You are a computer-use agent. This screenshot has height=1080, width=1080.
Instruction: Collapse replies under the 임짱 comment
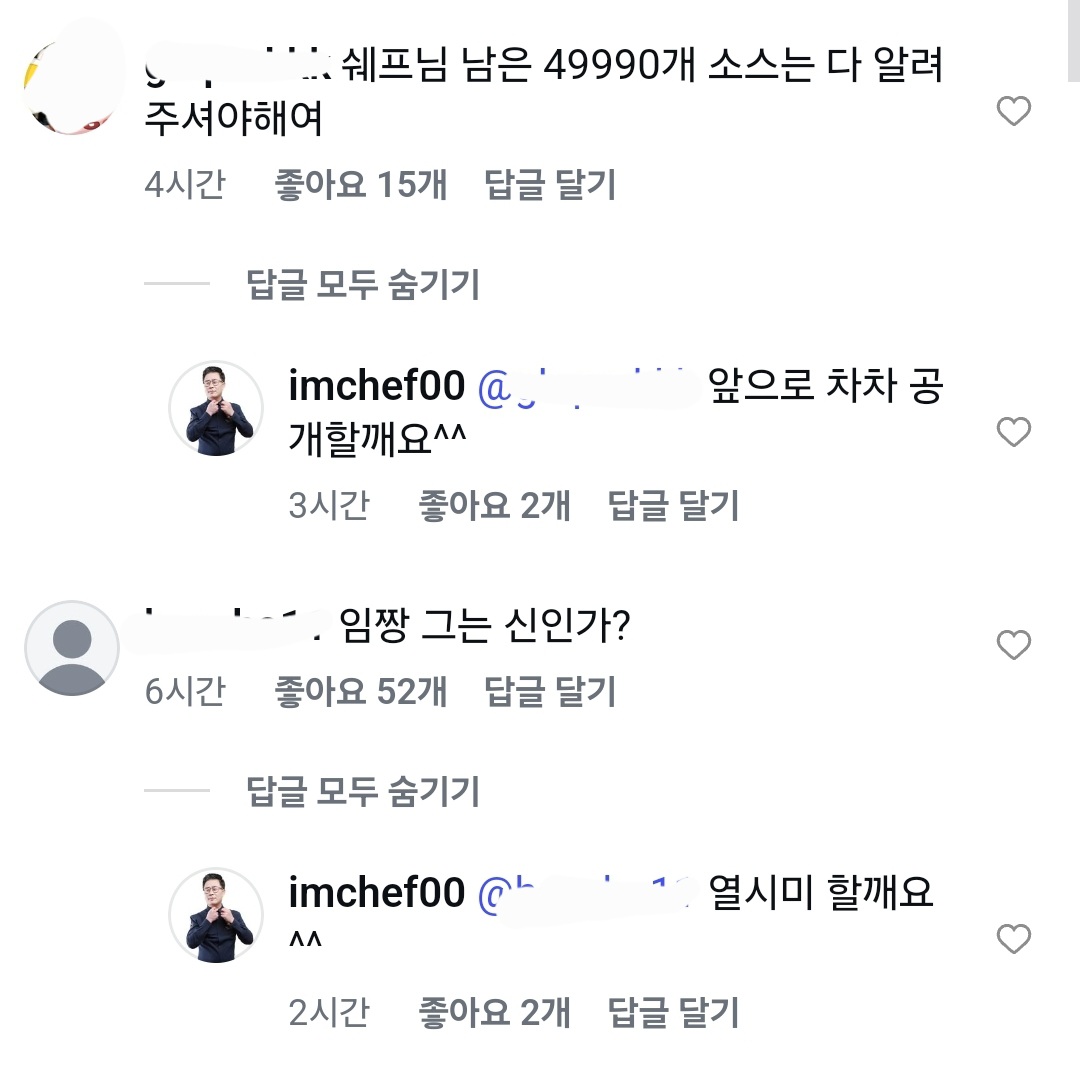363,792
